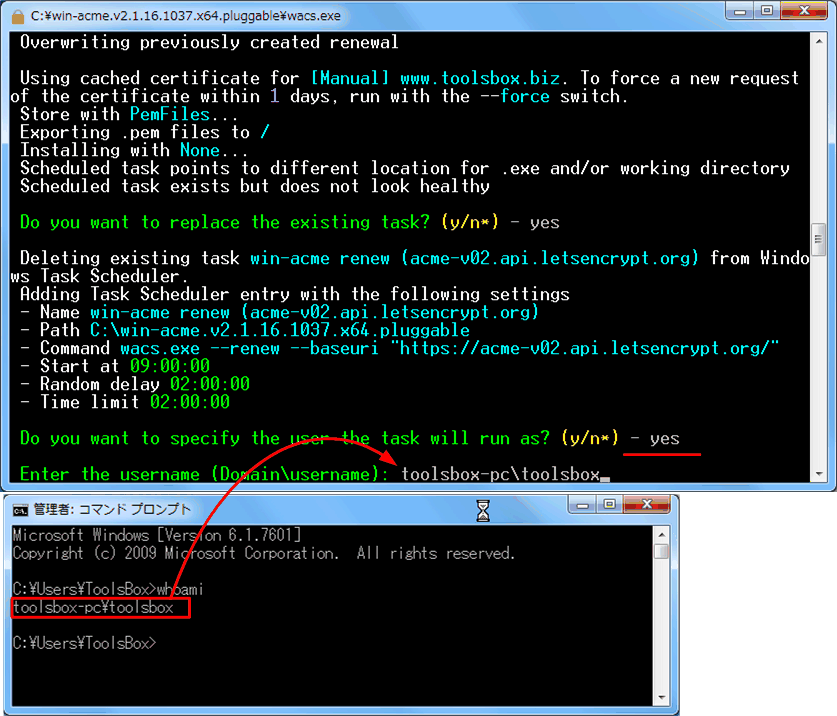Image resolution: width=837 pixels, height=716 pixels.
Task: Click the last 'C:¥Users¥ToolsBox>' prompt line
Action: click(84, 643)
